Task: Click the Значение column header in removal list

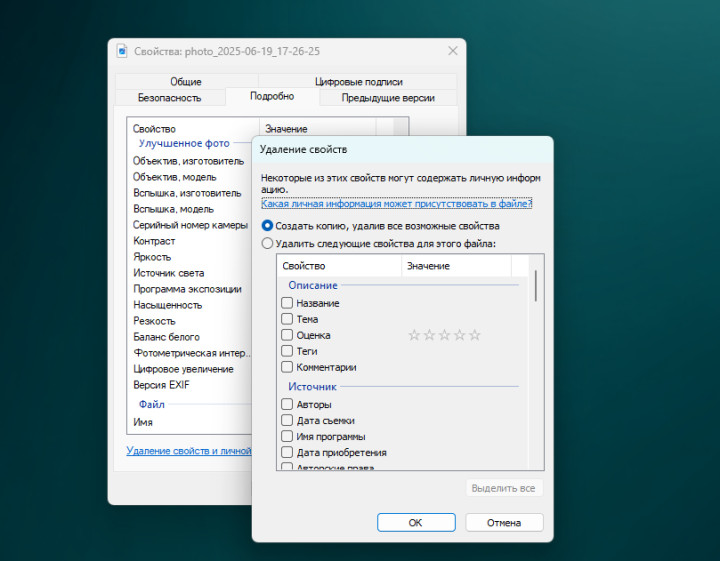Action: [428, 266]
